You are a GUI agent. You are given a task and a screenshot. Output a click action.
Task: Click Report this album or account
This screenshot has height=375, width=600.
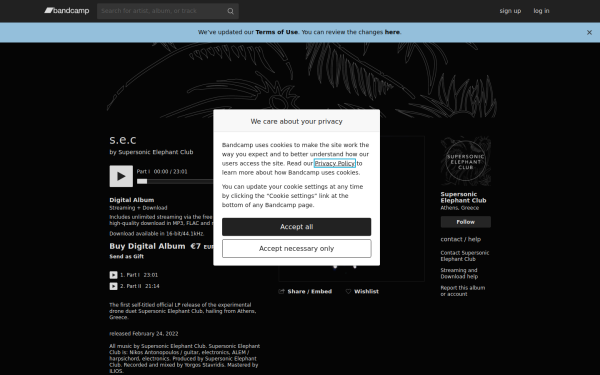point(463,291)
